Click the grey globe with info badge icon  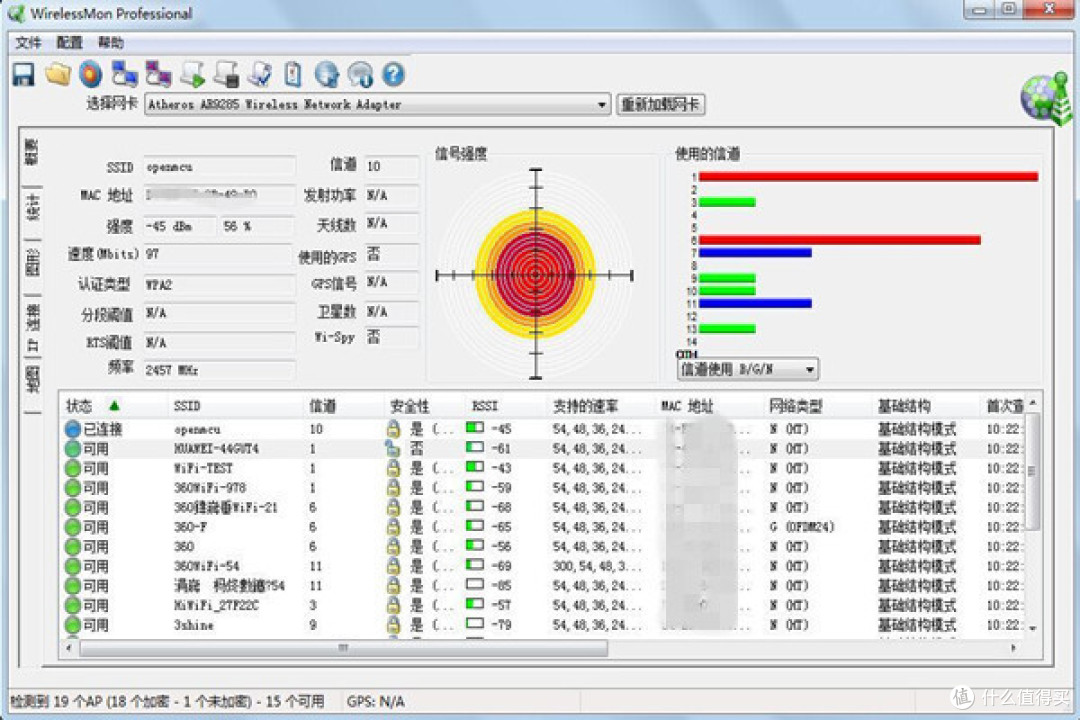click(x=360, y=74)
